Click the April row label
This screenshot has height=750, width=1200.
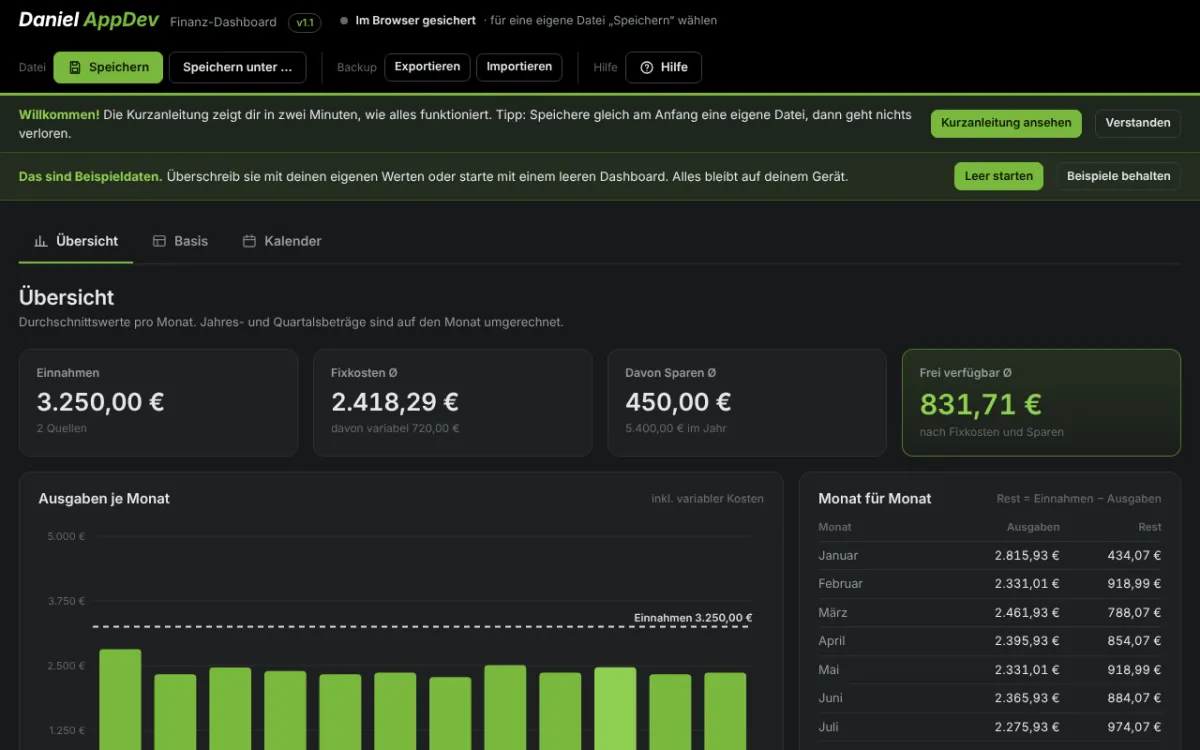pos(832,641)
